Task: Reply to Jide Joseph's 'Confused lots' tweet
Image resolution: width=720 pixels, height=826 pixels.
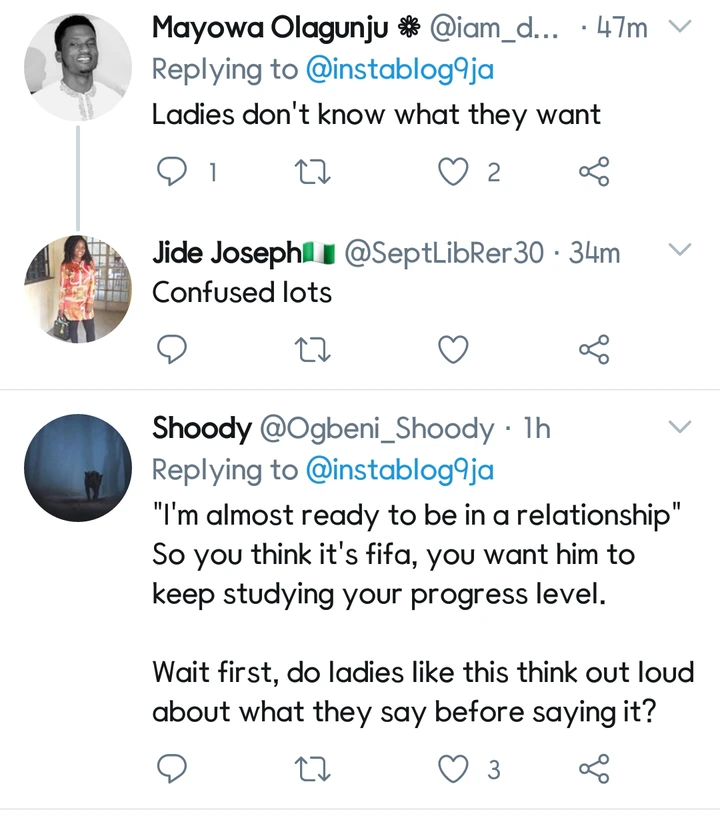Action: click(x=173, y=349)
